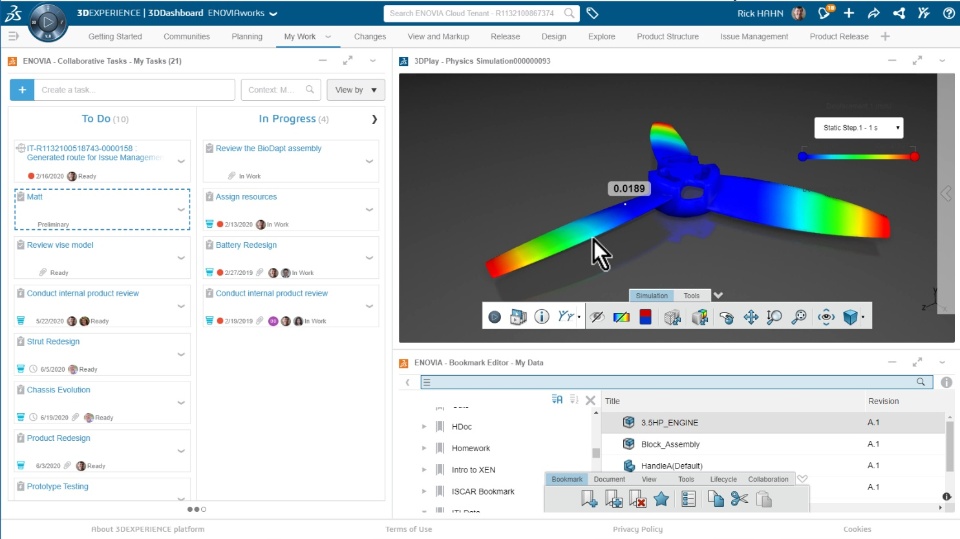Open the properties list icon in Bookmark toolbar
The image size is (960, 539).
(688, 499)
